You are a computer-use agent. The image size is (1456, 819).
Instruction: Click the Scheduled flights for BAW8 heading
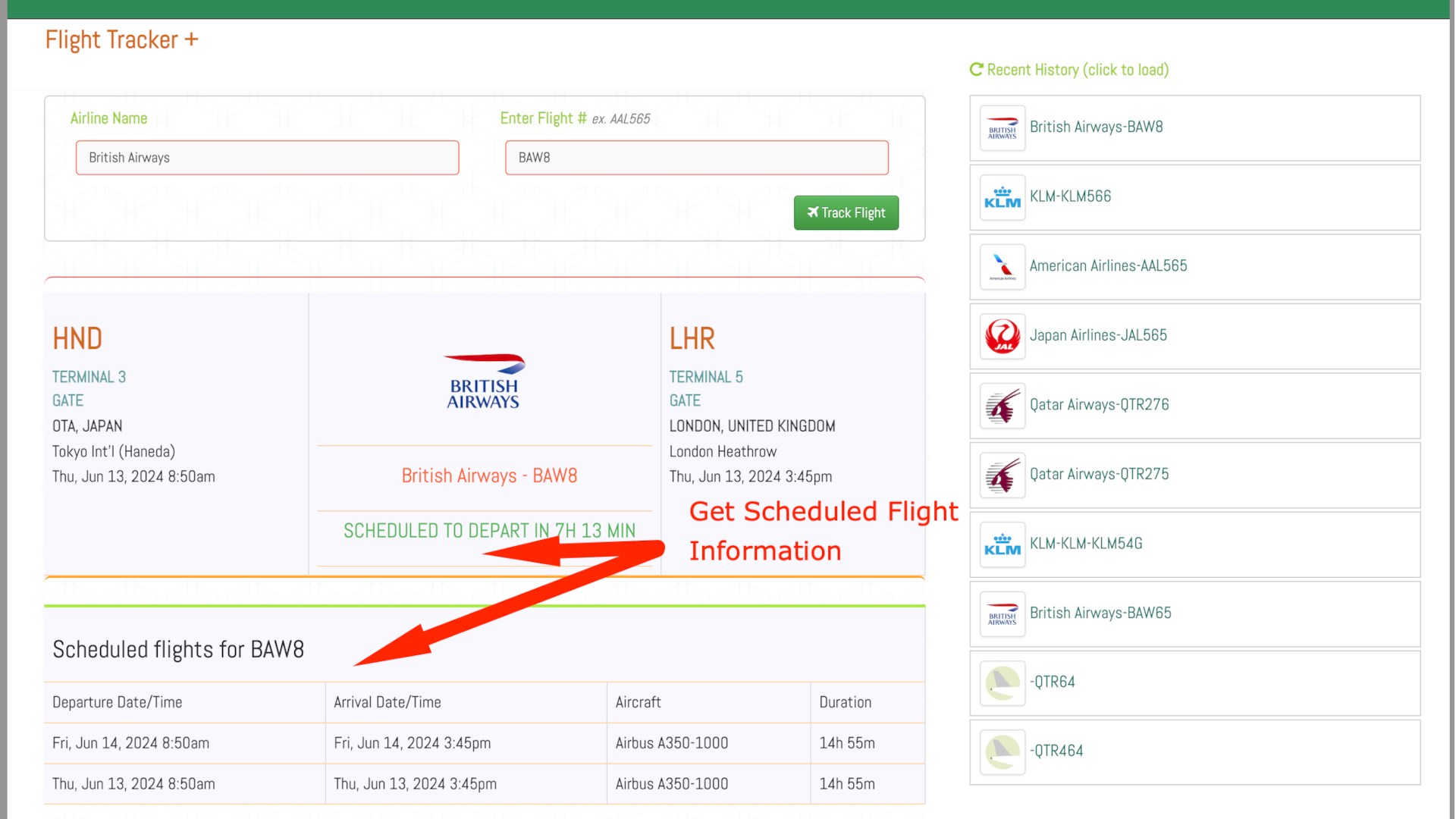(178, 650)
